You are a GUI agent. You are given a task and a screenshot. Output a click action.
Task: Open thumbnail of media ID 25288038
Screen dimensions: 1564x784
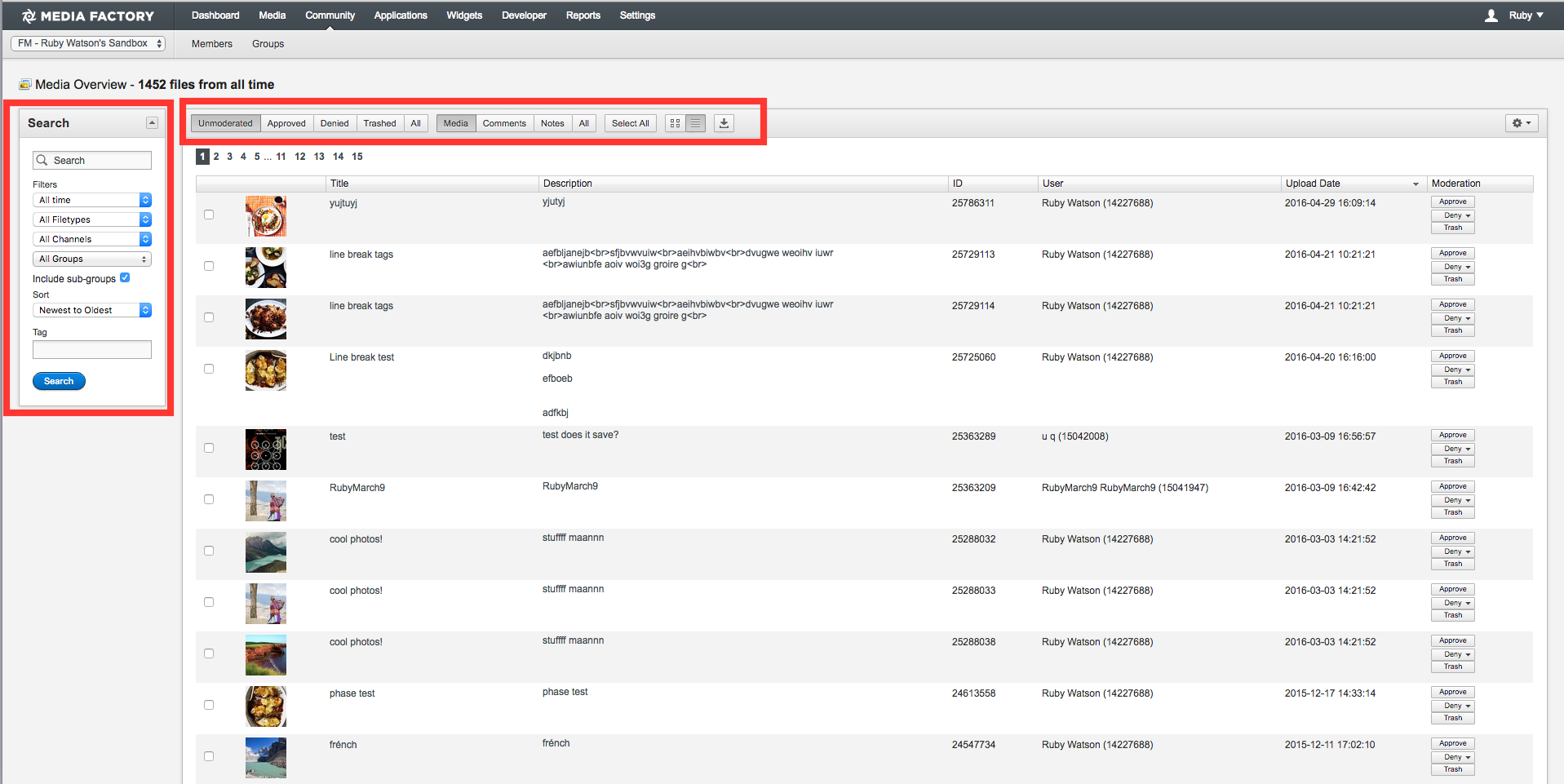pos(266,655)
